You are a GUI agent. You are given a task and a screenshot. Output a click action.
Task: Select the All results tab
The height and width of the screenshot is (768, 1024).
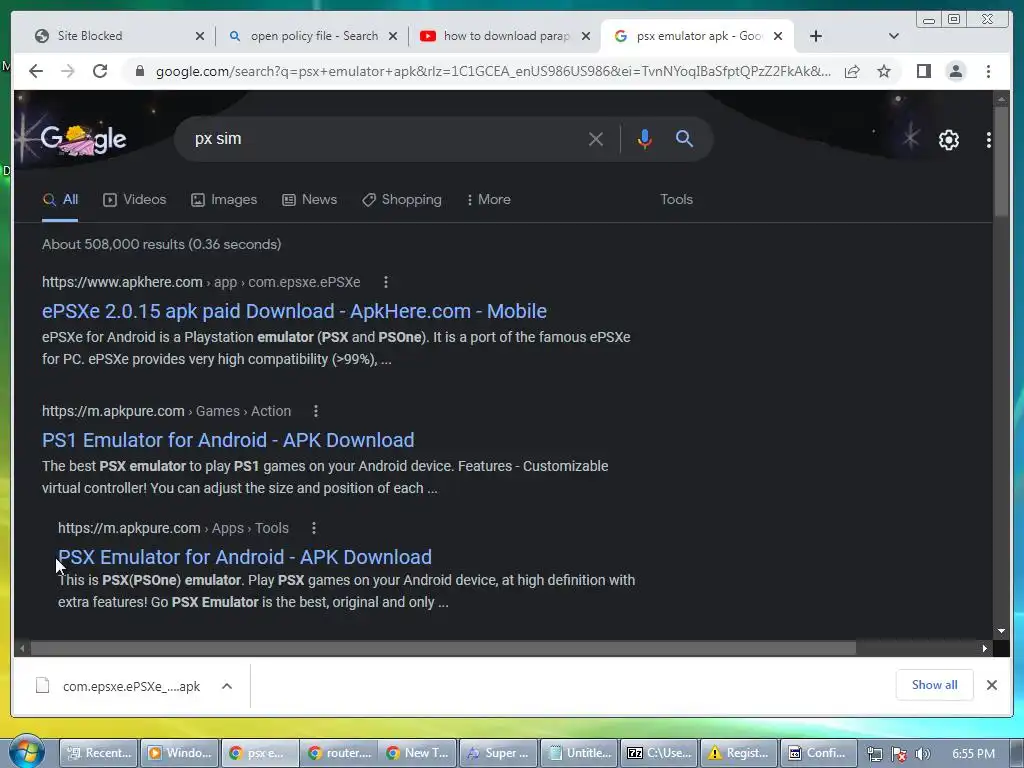coord(60,200)
